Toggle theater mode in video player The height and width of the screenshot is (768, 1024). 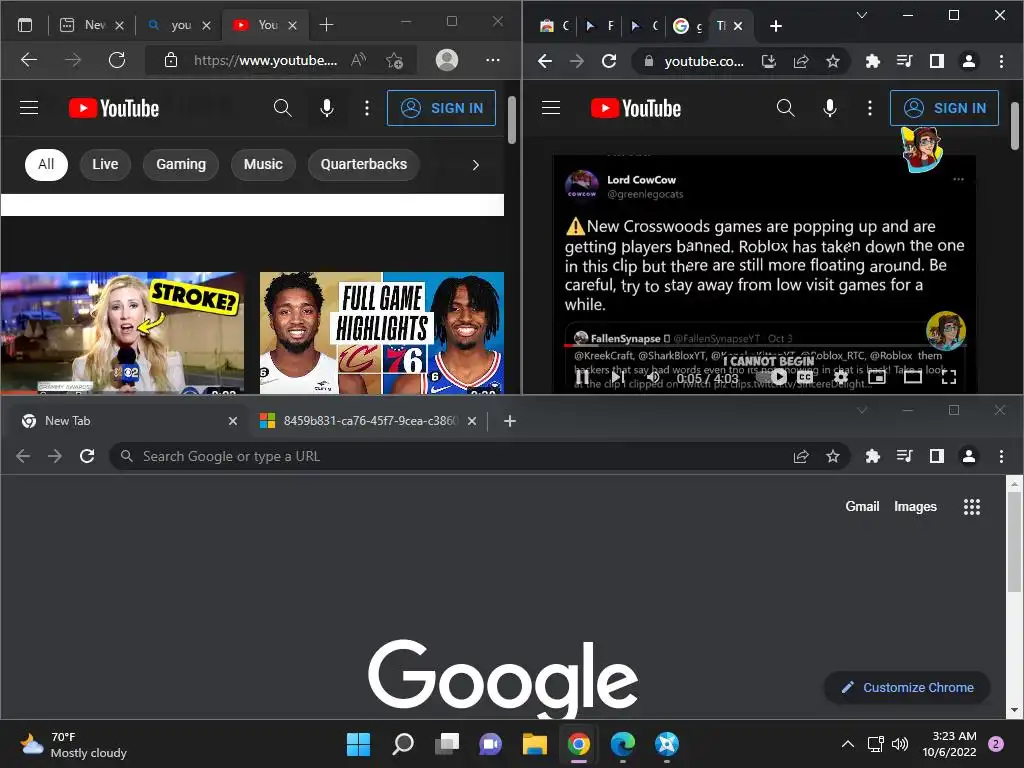(912, 377)
